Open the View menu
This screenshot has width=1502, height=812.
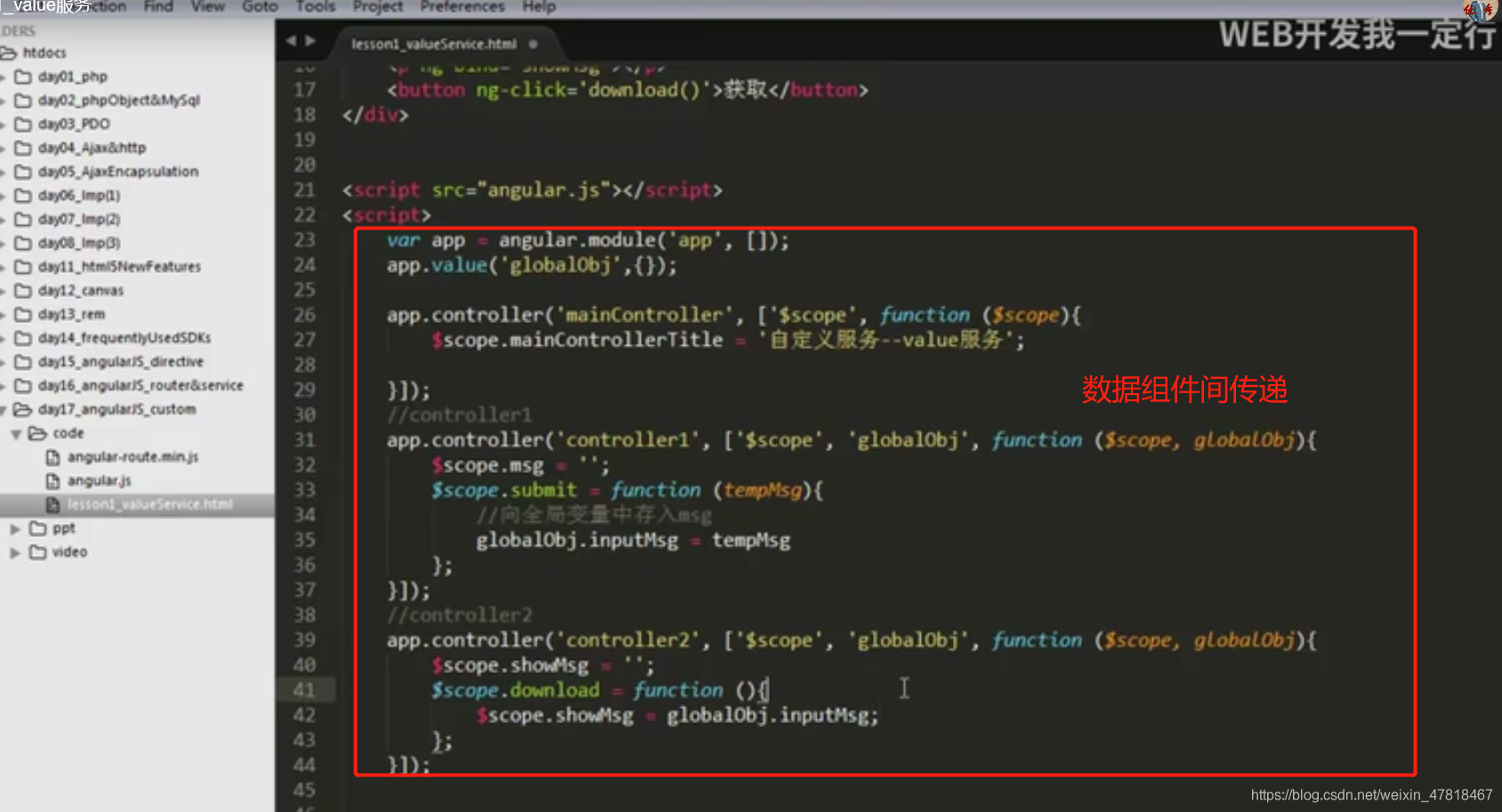click(208, 6)
